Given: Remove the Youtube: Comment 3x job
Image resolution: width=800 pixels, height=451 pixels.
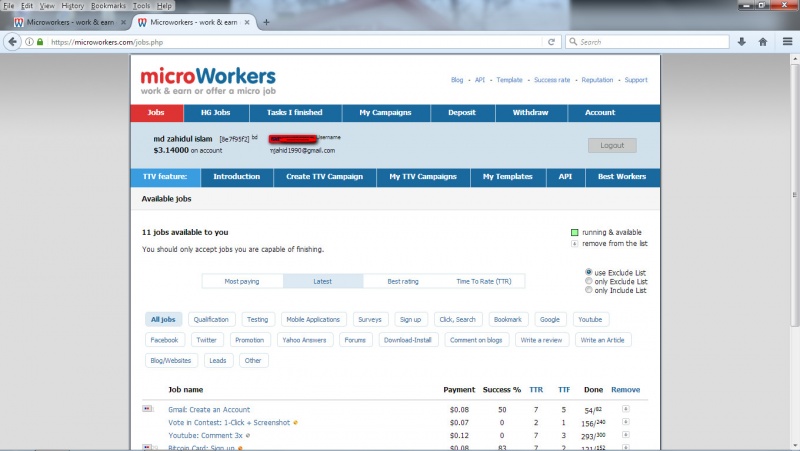Looking at the screenshot, I should point(626,435).
